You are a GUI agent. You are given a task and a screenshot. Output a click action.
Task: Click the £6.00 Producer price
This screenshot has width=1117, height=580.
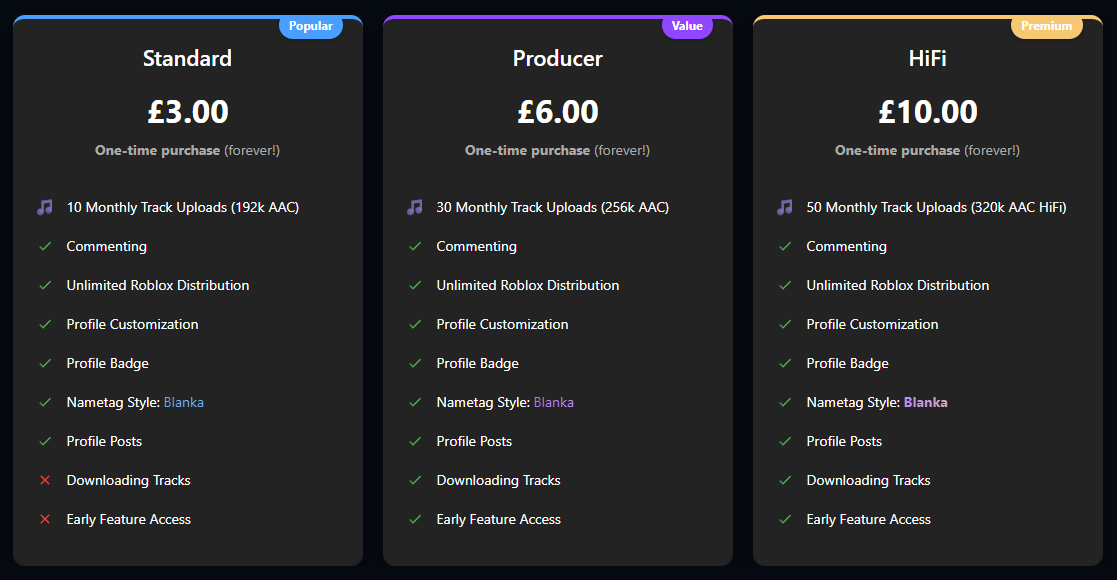558,112
